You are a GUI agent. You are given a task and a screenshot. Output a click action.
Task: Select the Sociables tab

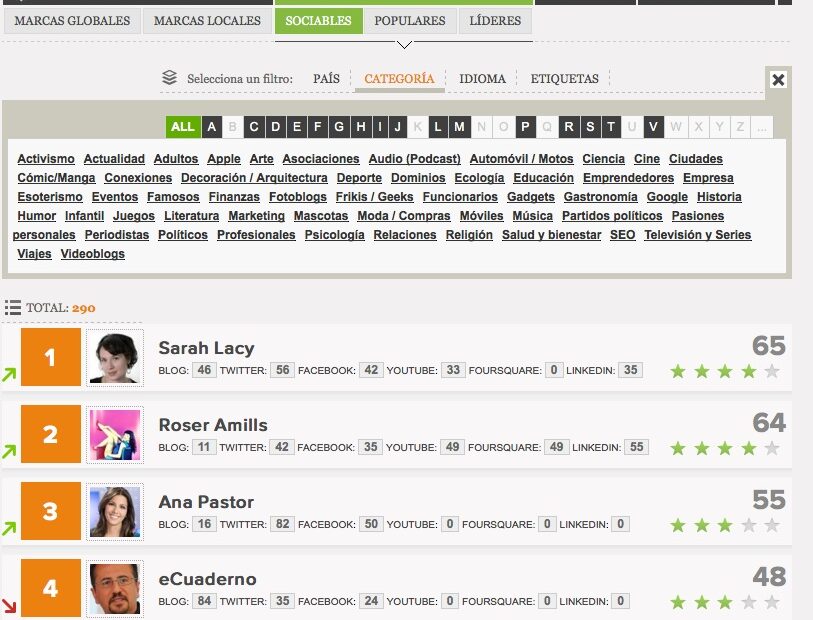coord(318,21)
